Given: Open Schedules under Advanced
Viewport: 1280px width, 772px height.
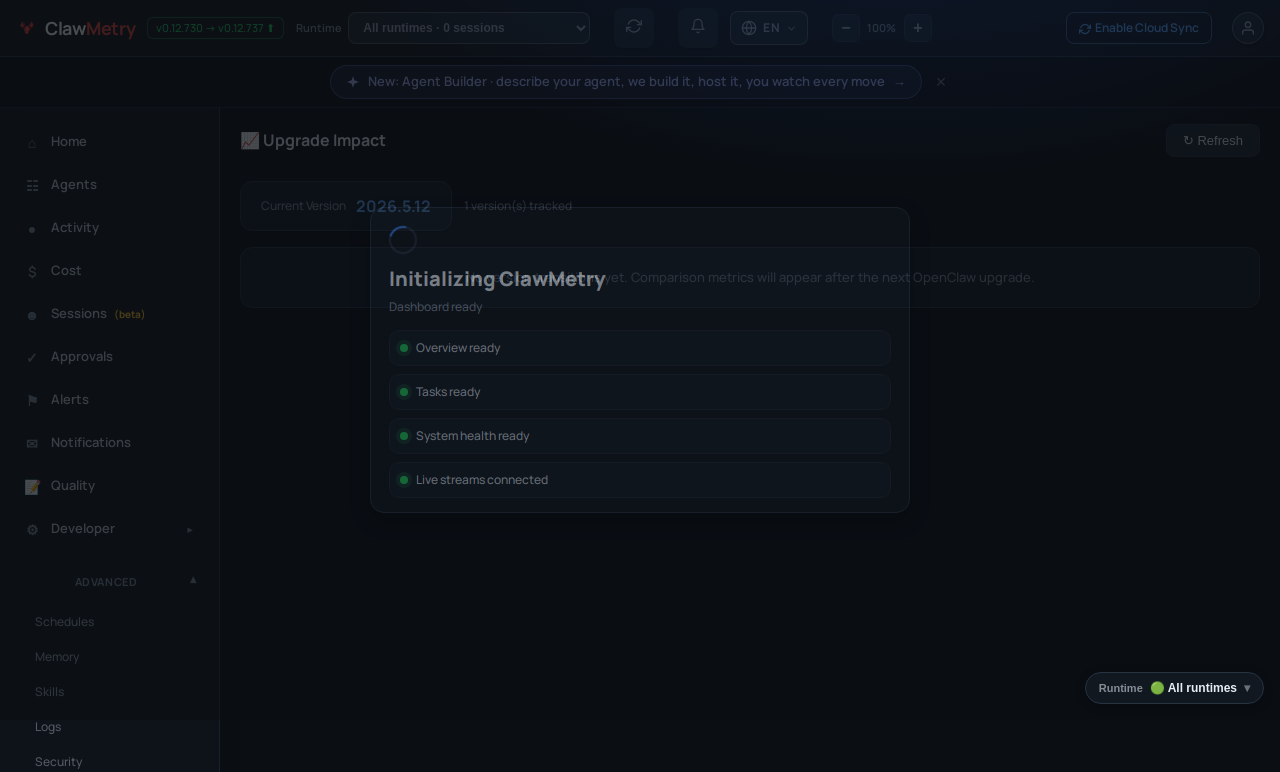Looking at the screenshot, I should 64,622.
